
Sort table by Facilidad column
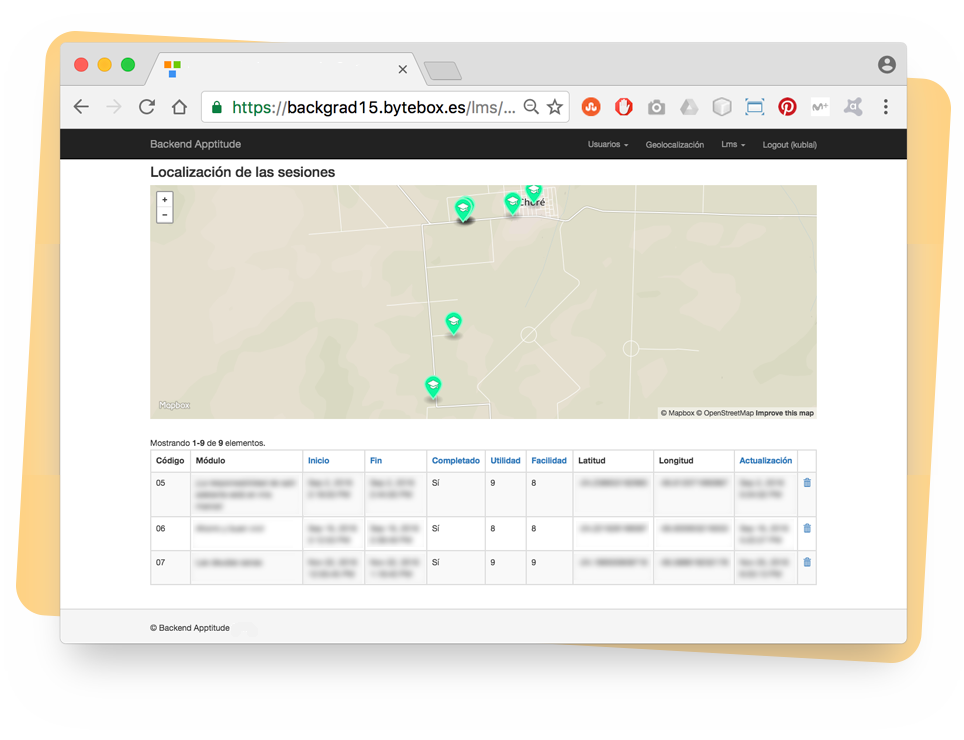pos(549,460)
